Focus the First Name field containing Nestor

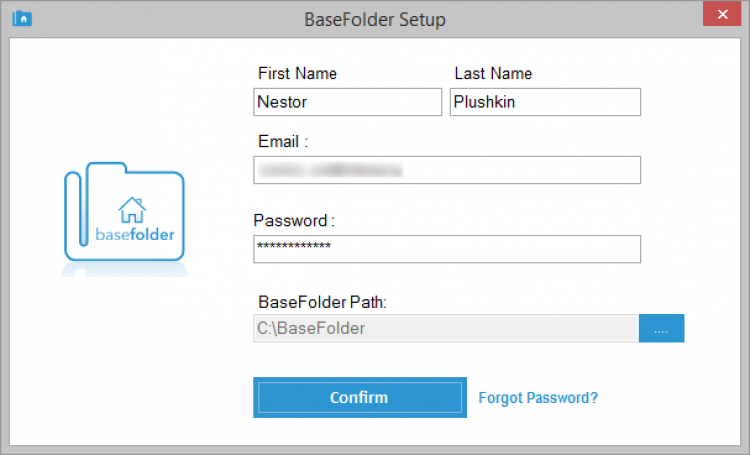pyautogui.click(x=347, y=102)
